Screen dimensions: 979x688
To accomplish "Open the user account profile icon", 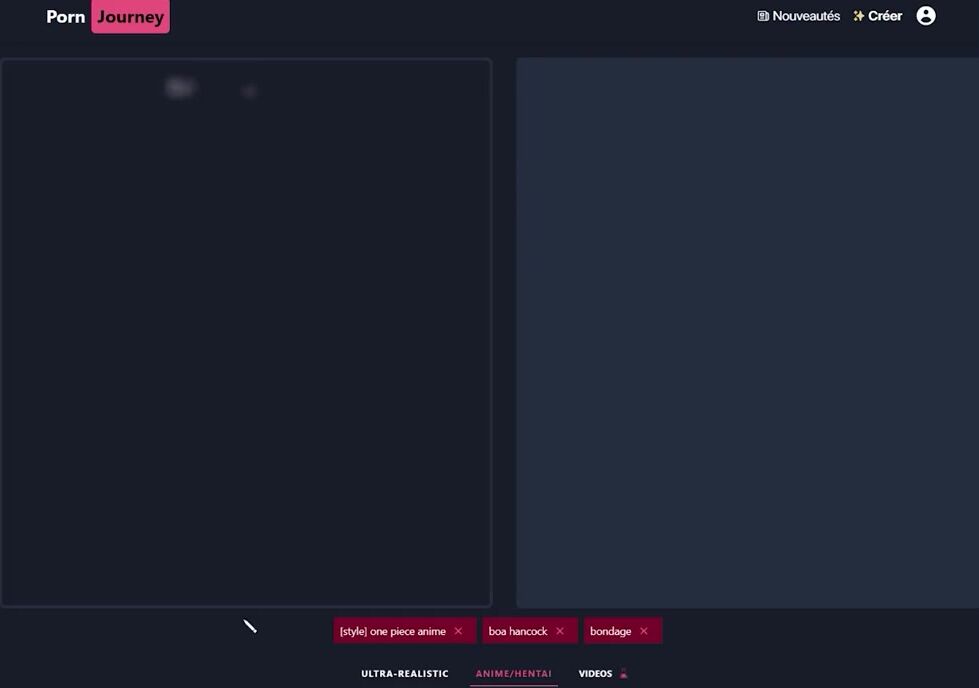I will click(x=926, y=16).
